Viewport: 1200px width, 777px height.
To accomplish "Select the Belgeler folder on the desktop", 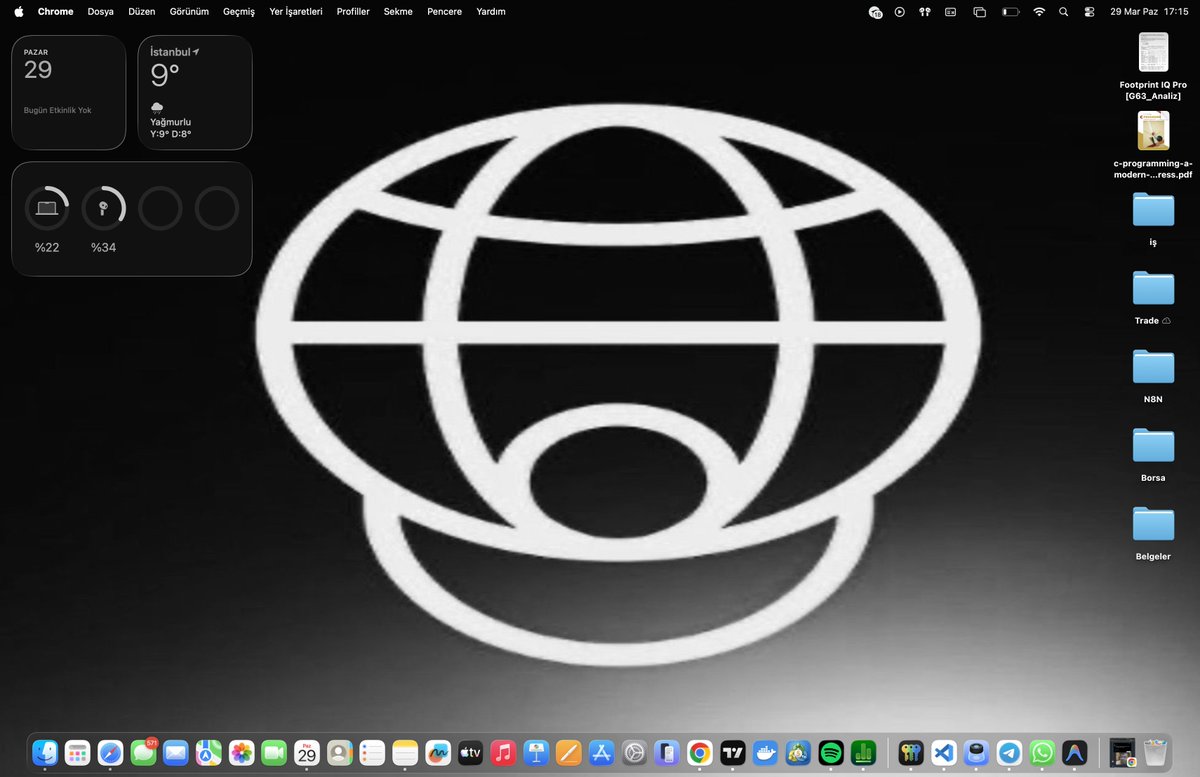I will 1153,534.
